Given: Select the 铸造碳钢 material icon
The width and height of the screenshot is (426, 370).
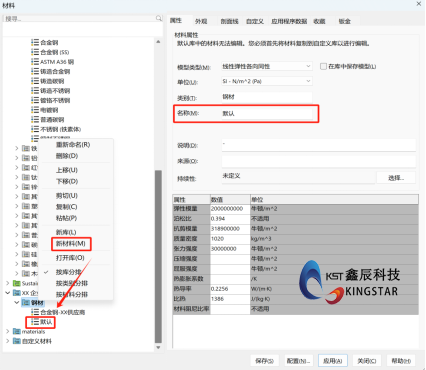Looking at the screenshot, I should [x=35, y=81].
